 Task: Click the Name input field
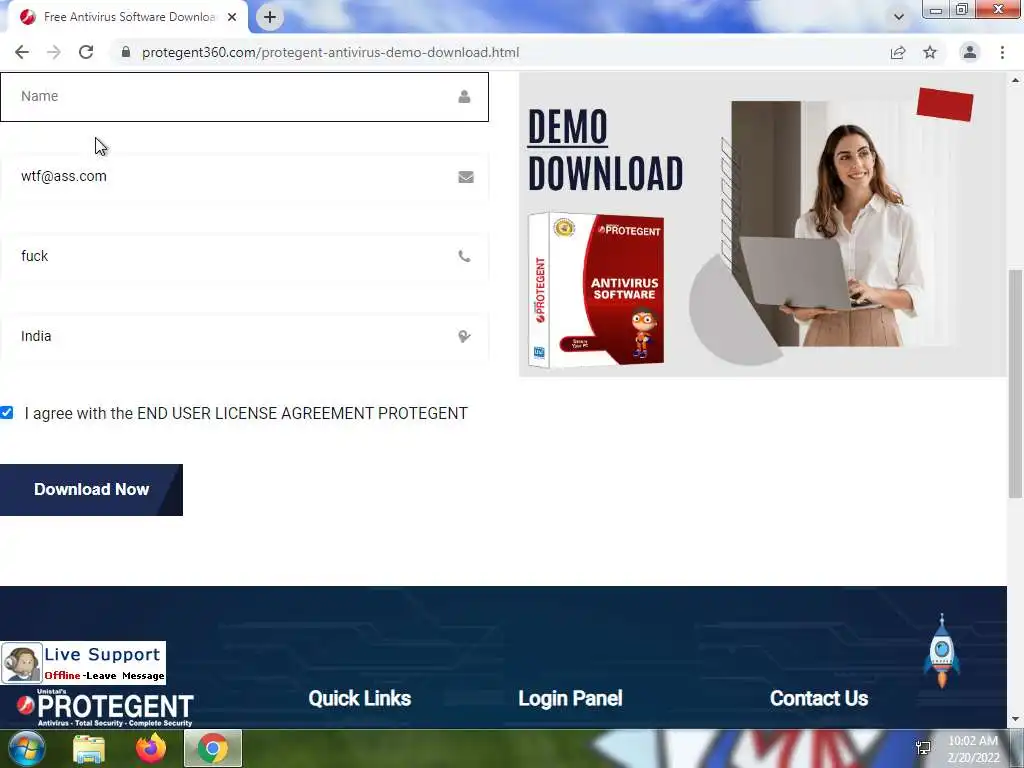[244, 97]
